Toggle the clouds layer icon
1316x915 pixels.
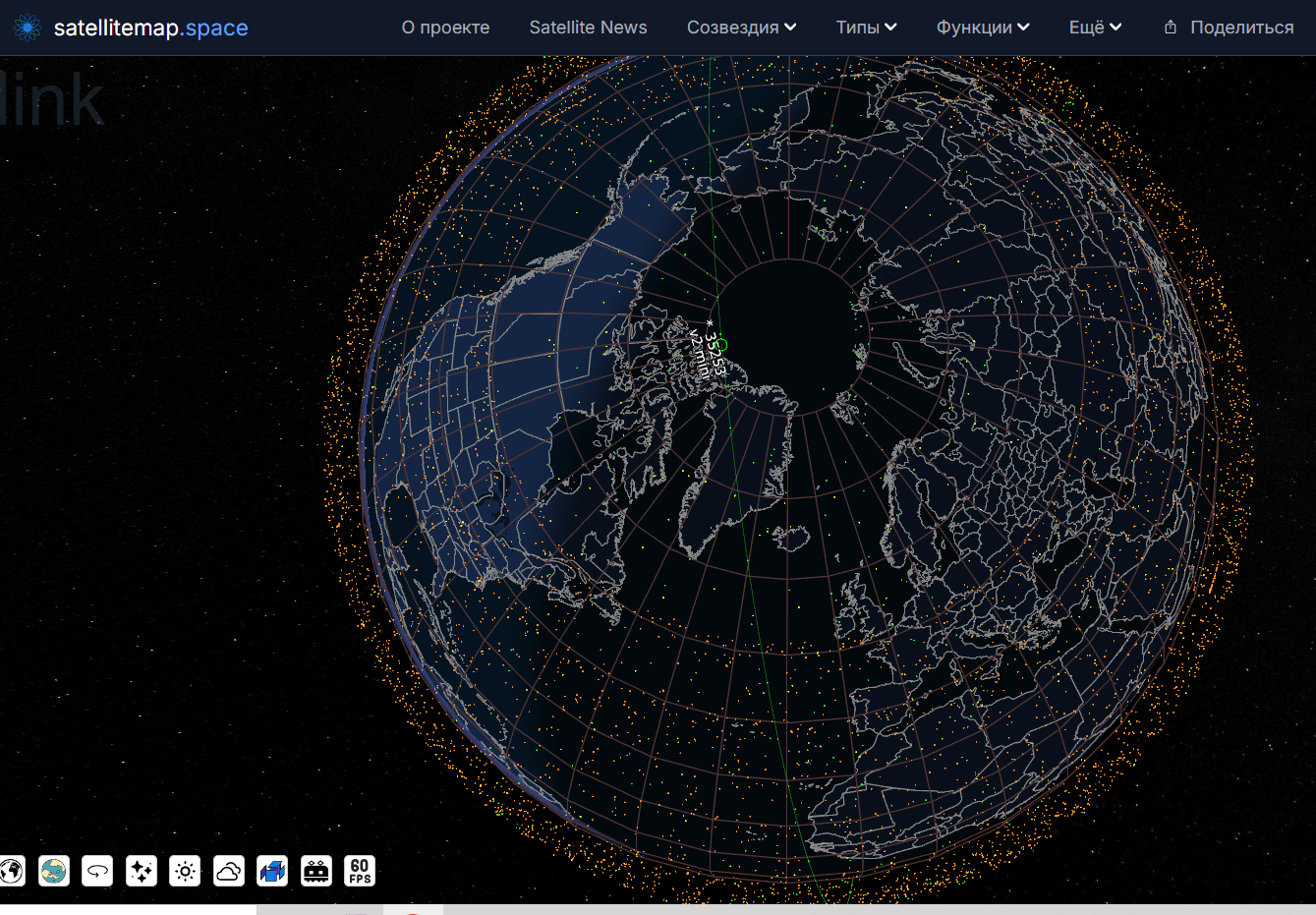(229, 871)
